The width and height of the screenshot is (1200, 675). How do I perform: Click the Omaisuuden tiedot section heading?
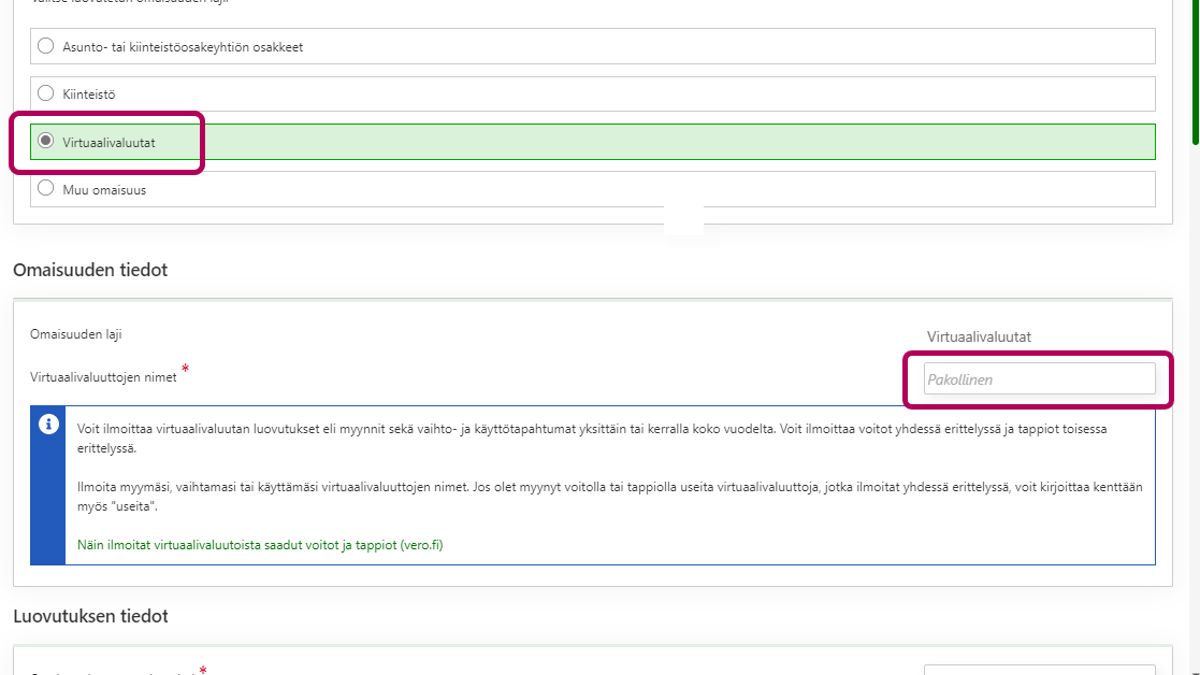[90, 270]
